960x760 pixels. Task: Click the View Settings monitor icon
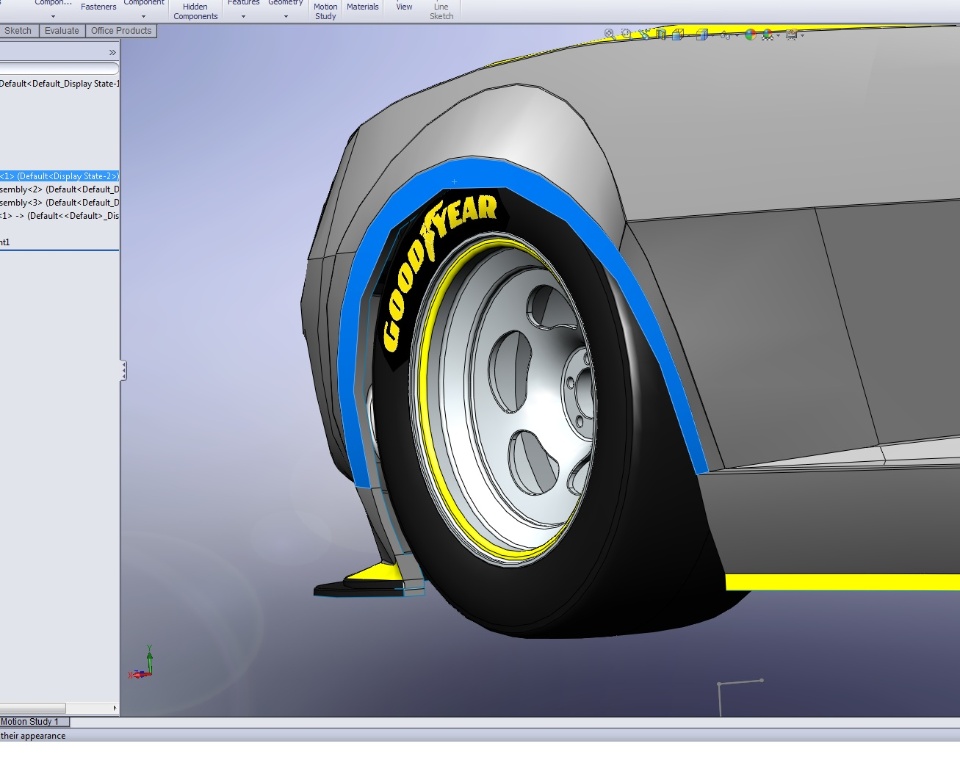(x=792, y=35)
